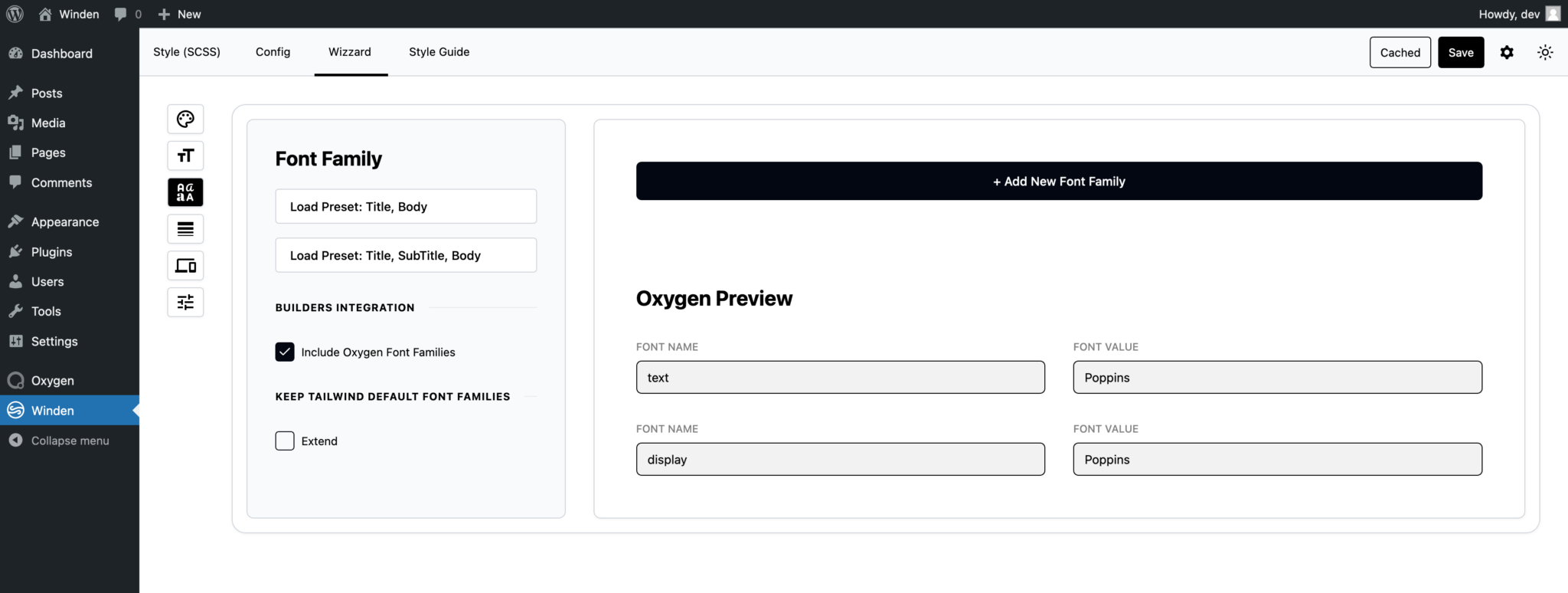
Task: Open Users menu label
Action: 47,281
